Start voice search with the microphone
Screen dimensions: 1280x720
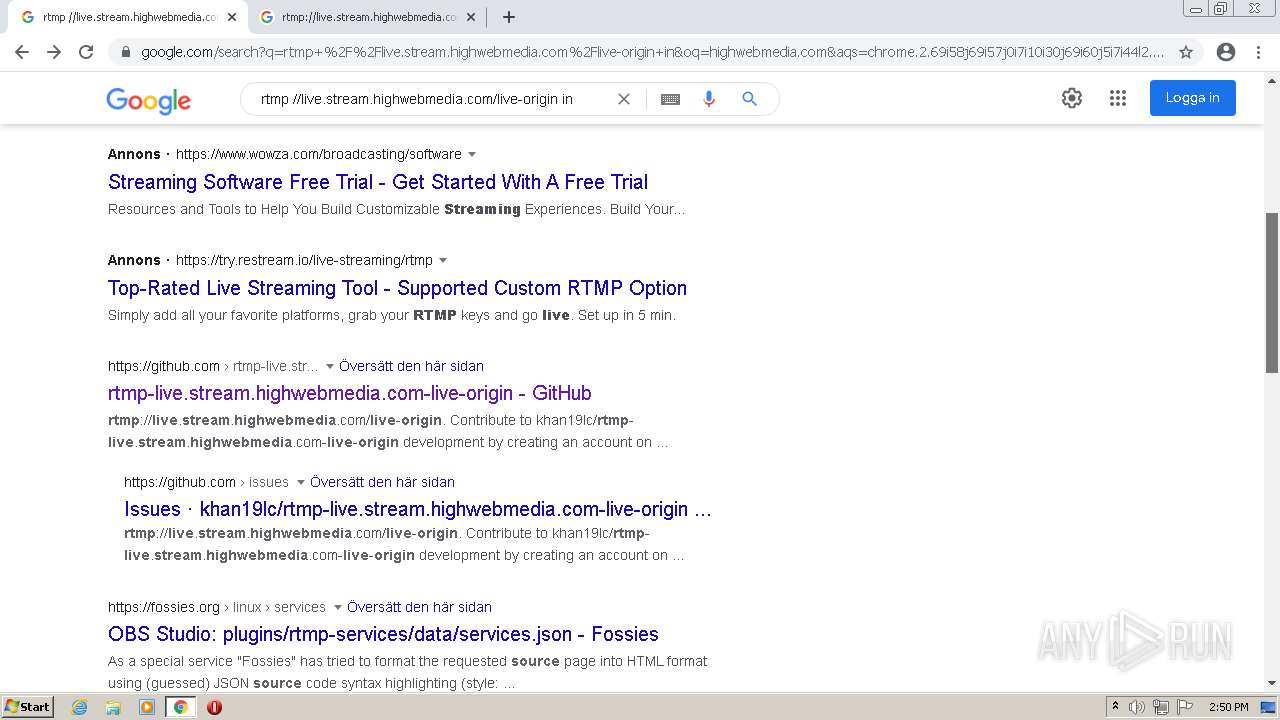pos(709,99)
